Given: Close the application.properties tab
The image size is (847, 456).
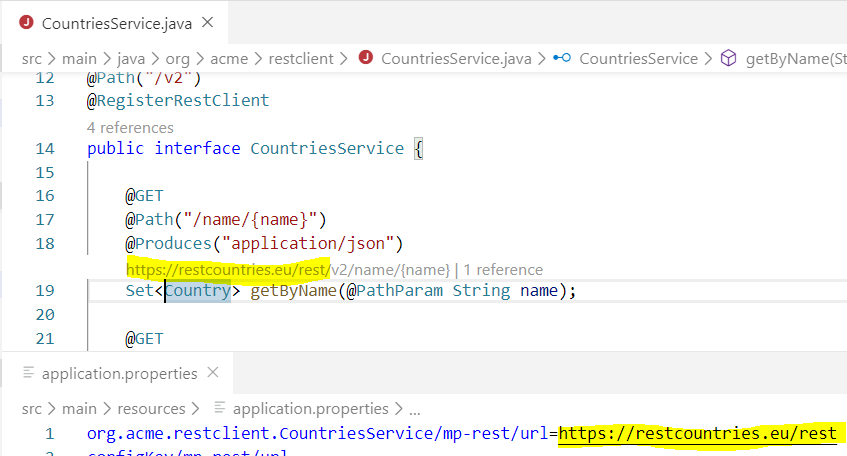Looking at the screenshot, I should pos(213,372).
